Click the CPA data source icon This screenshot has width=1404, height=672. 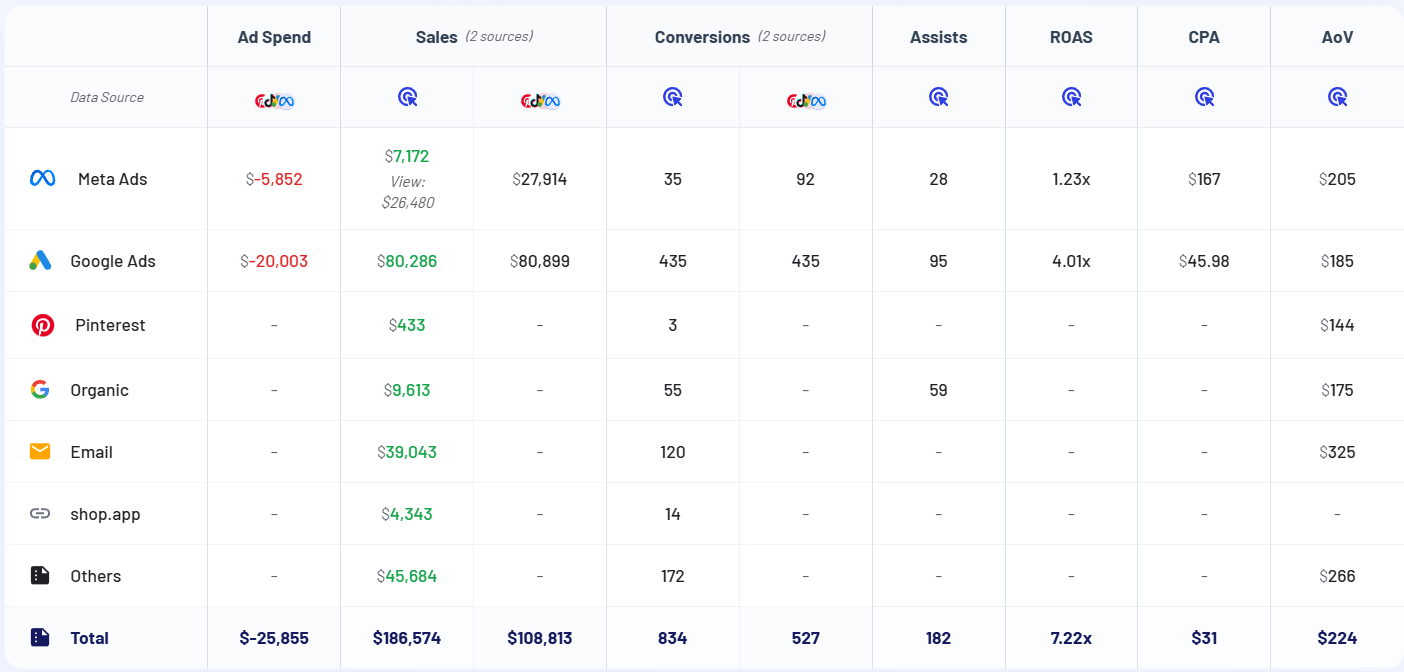(x=1204, y=97)
